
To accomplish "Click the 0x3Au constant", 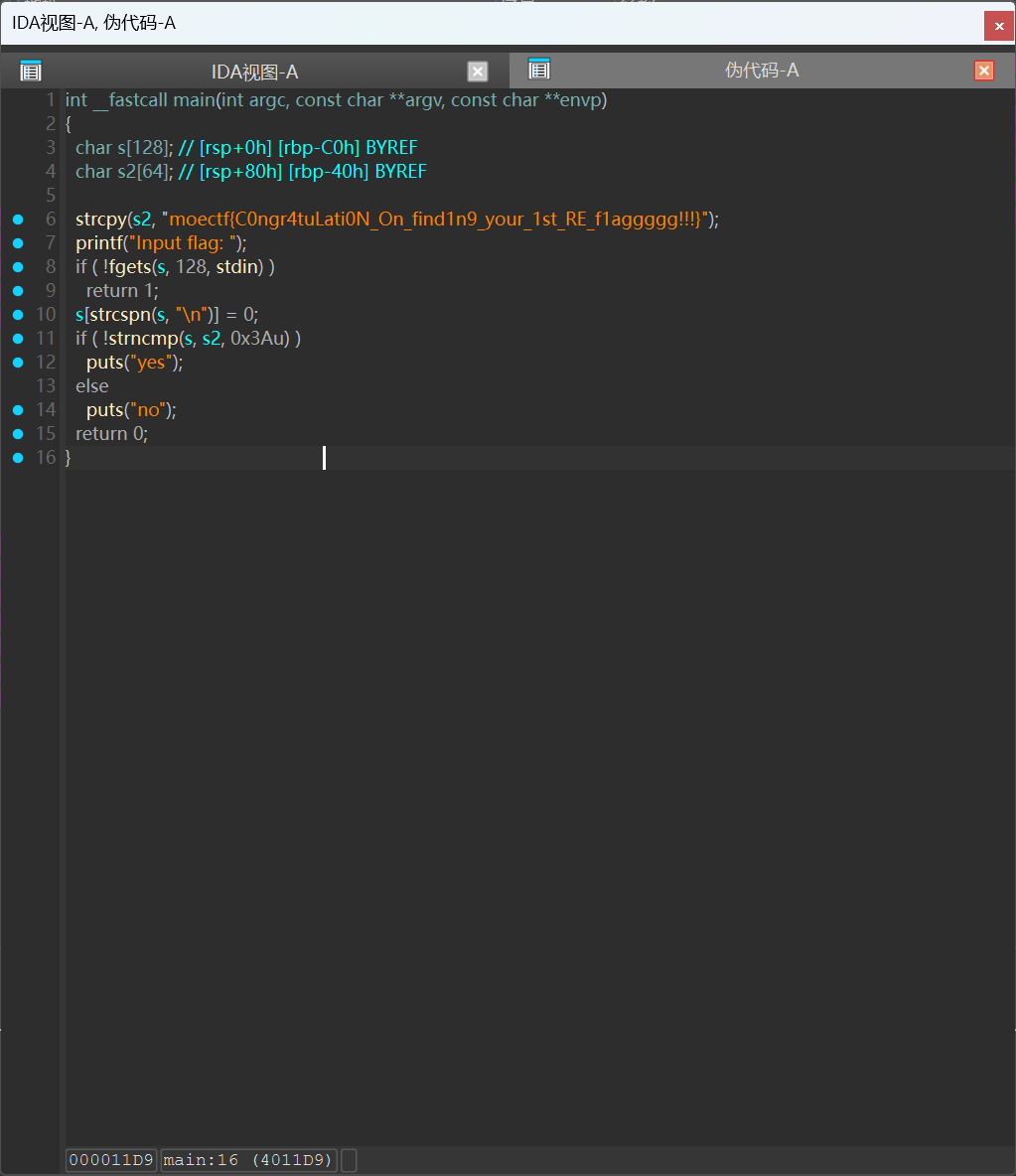I will point(259,339).
